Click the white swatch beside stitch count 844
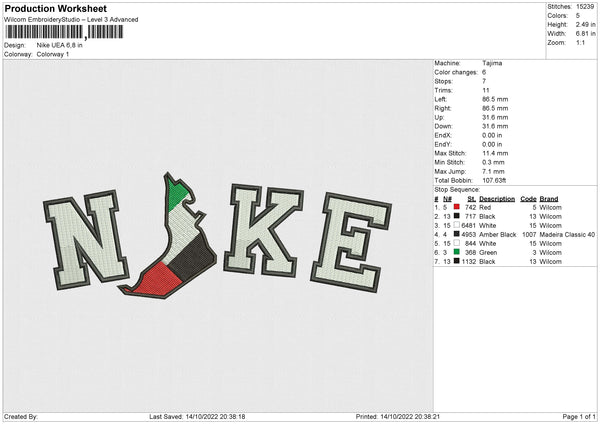This screenshot has width=600, height=424. pos(457,243)
